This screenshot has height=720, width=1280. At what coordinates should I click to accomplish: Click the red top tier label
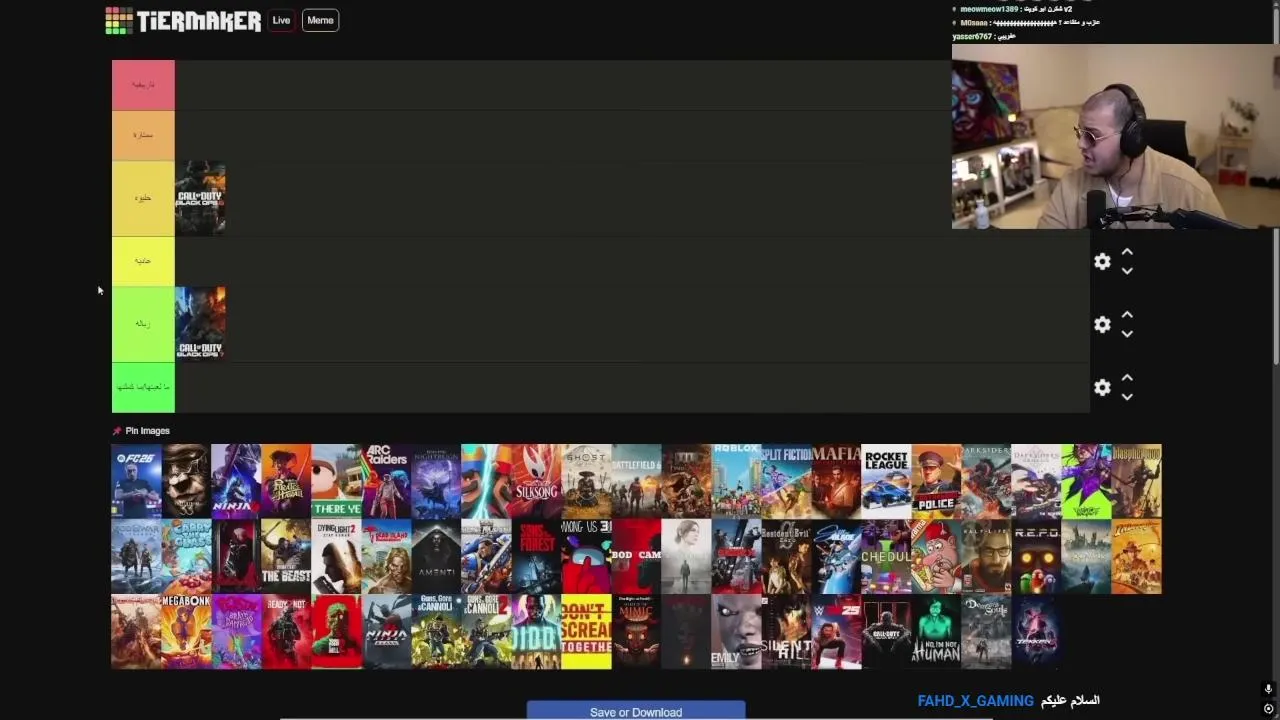(143, 85)
